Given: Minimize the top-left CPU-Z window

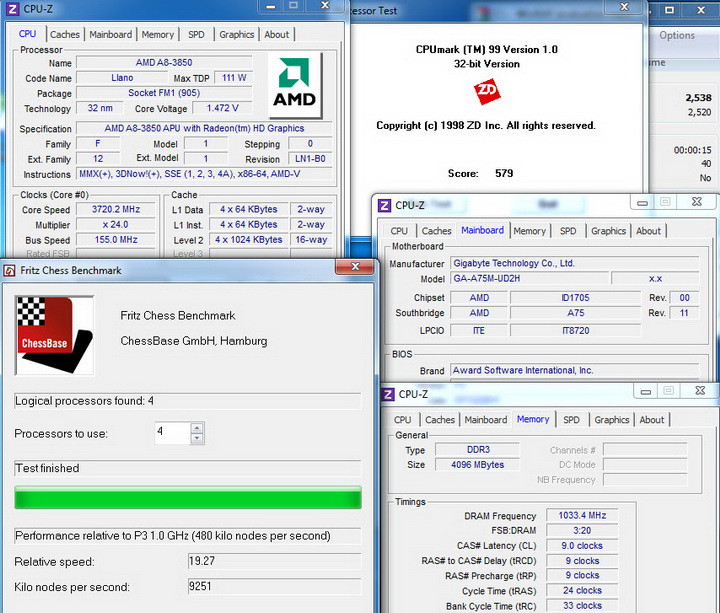Looking at the screenshot, I should click(x=270, y=6).
